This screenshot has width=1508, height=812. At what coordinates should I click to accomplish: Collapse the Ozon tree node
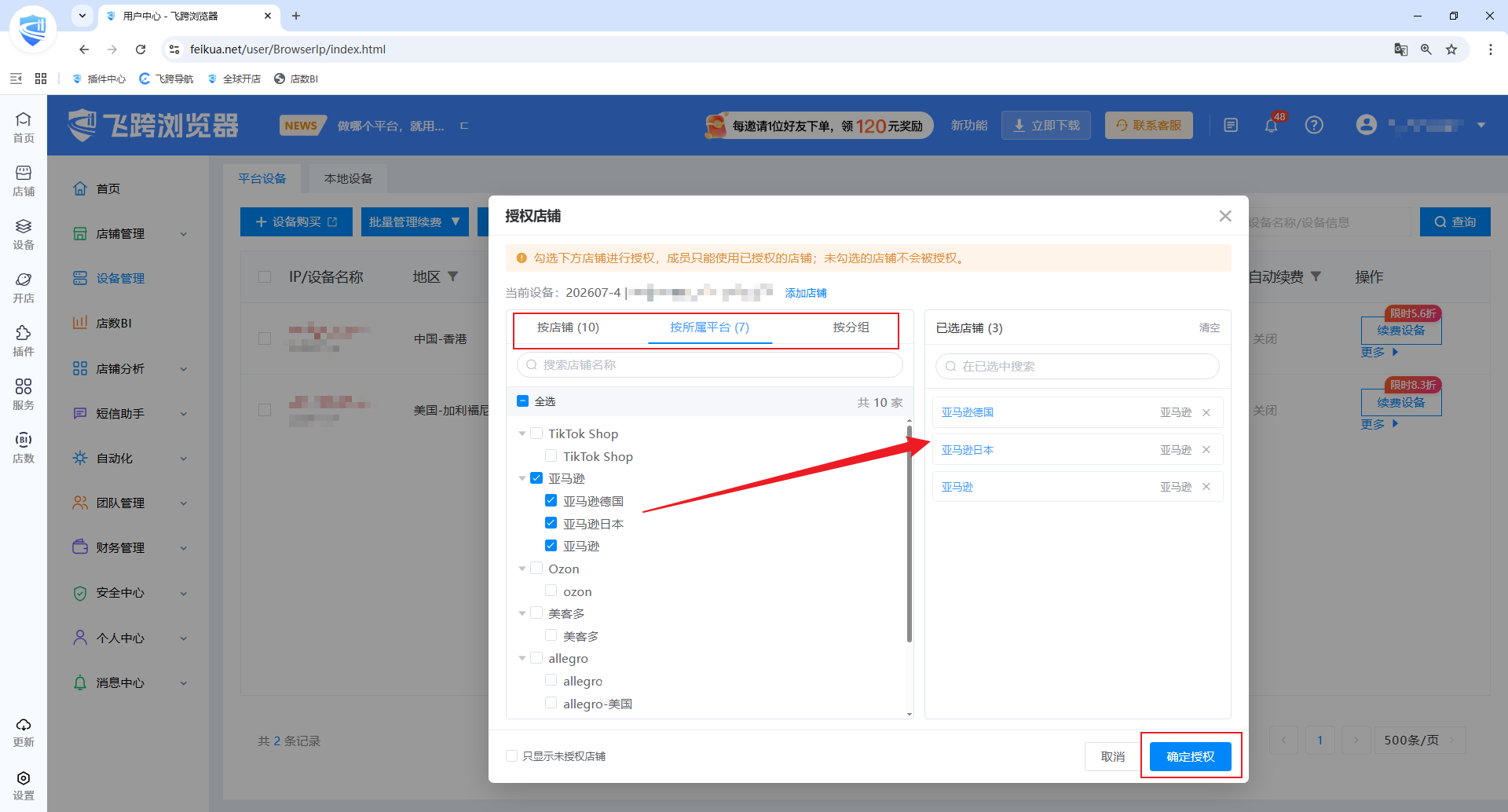[x=522, y=569]
